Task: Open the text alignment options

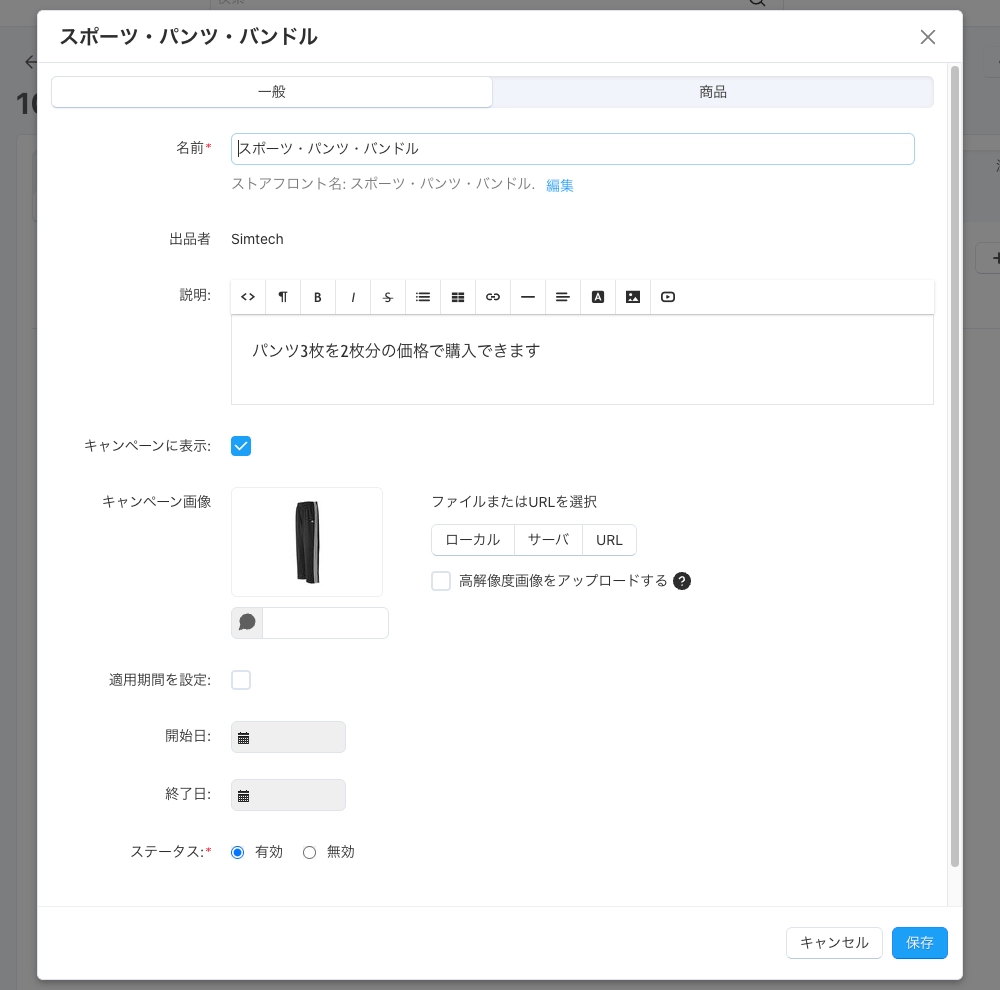Action: 563,297
